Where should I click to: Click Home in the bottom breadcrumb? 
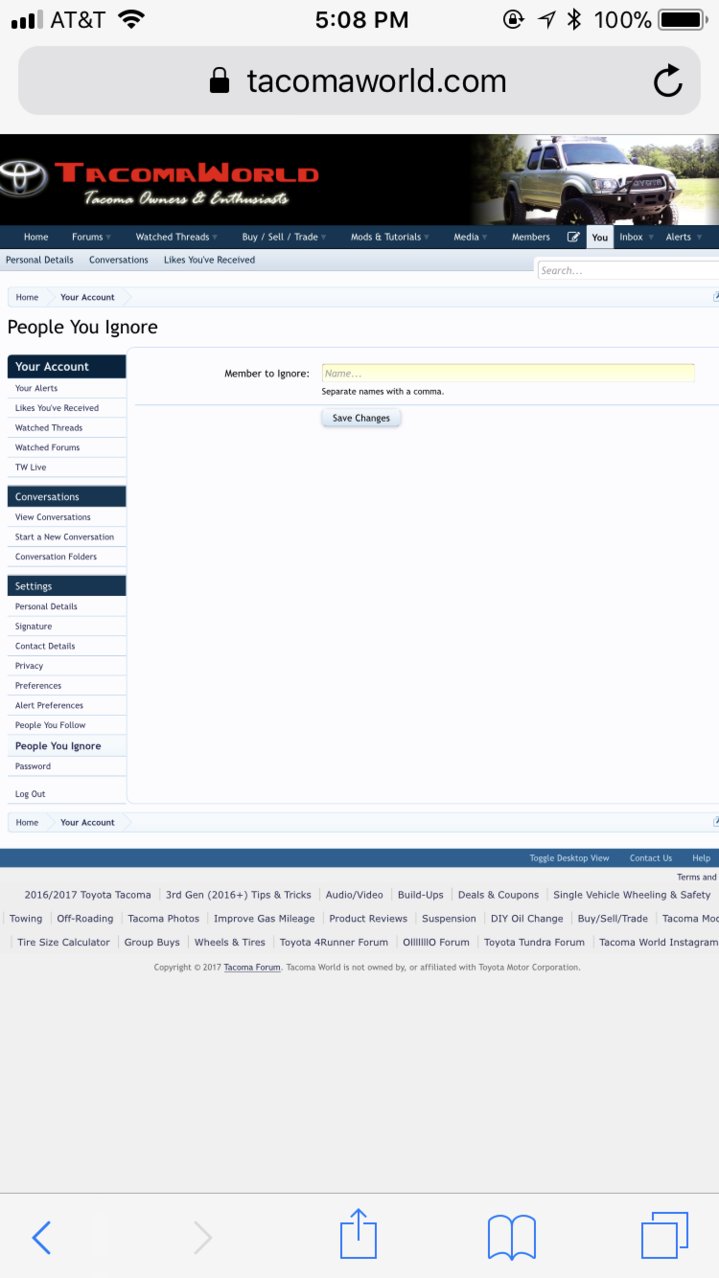[27, 822]
